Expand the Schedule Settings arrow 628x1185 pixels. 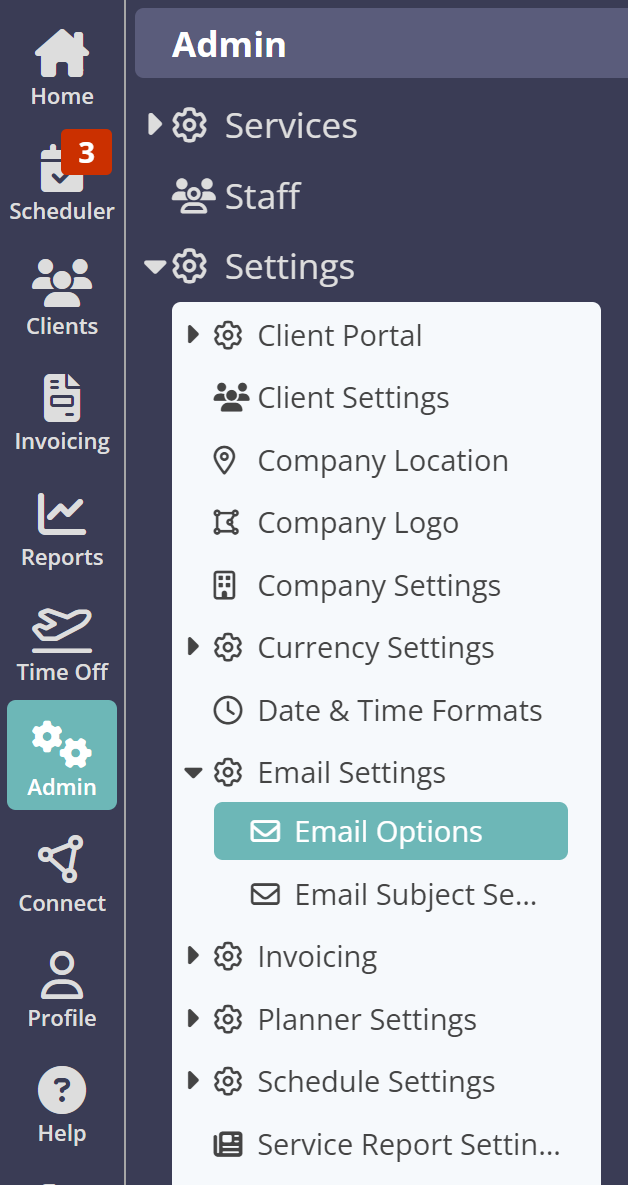pos(193,1081)
